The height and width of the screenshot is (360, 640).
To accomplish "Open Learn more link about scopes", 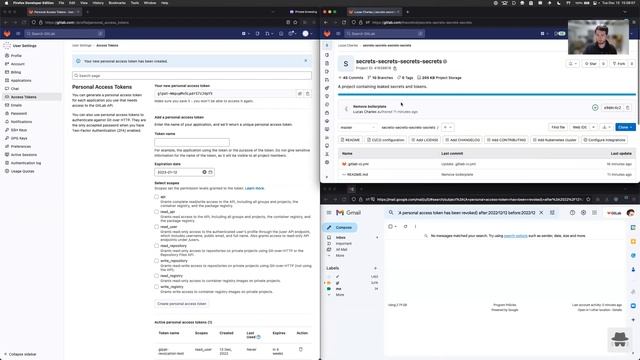I will [x=254, y=189].
